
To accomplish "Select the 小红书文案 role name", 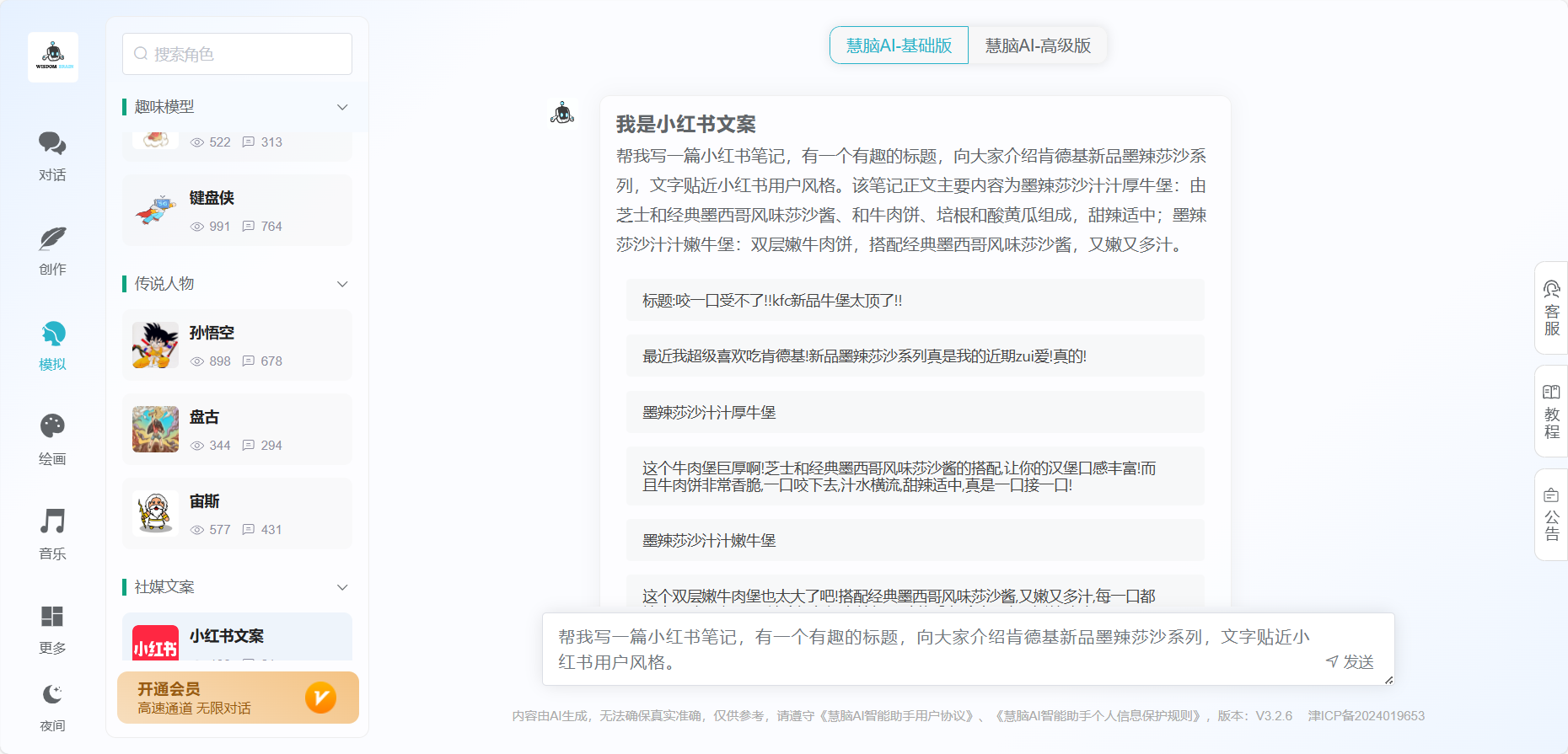I will (x=227, y=636).
